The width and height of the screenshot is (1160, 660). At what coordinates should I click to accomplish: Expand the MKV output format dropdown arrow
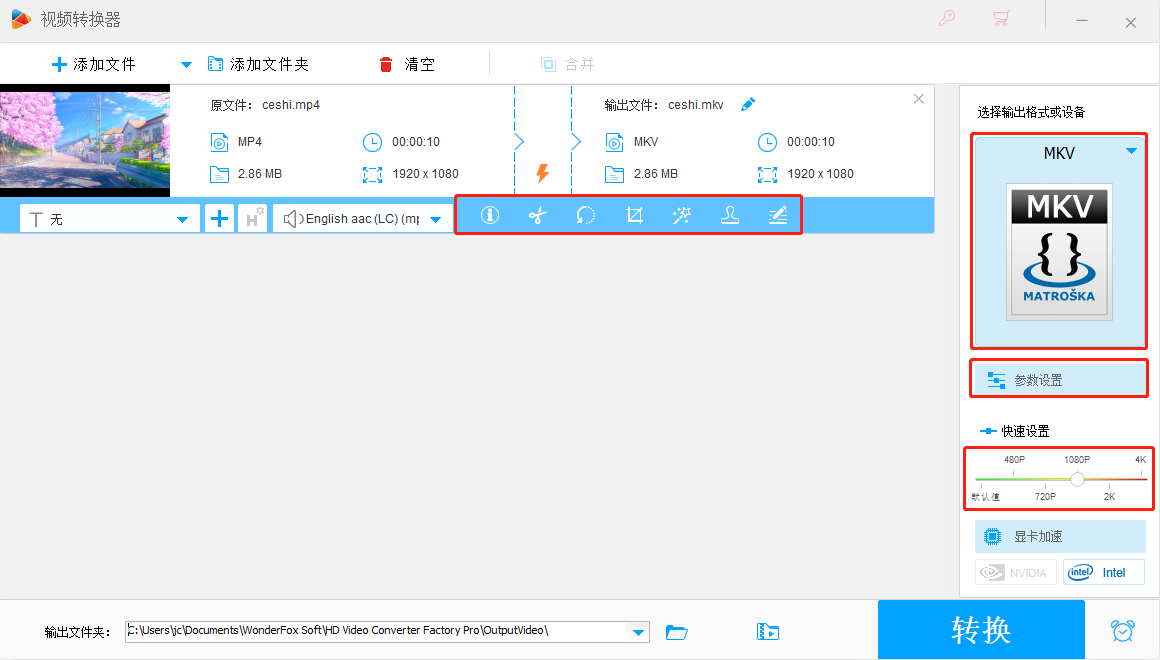coord(1131,151)
